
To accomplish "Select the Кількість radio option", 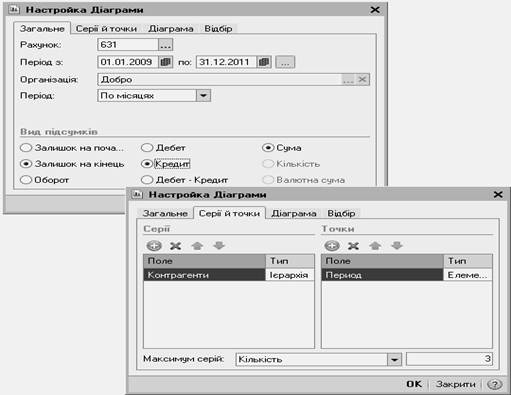I will [291, 164].
